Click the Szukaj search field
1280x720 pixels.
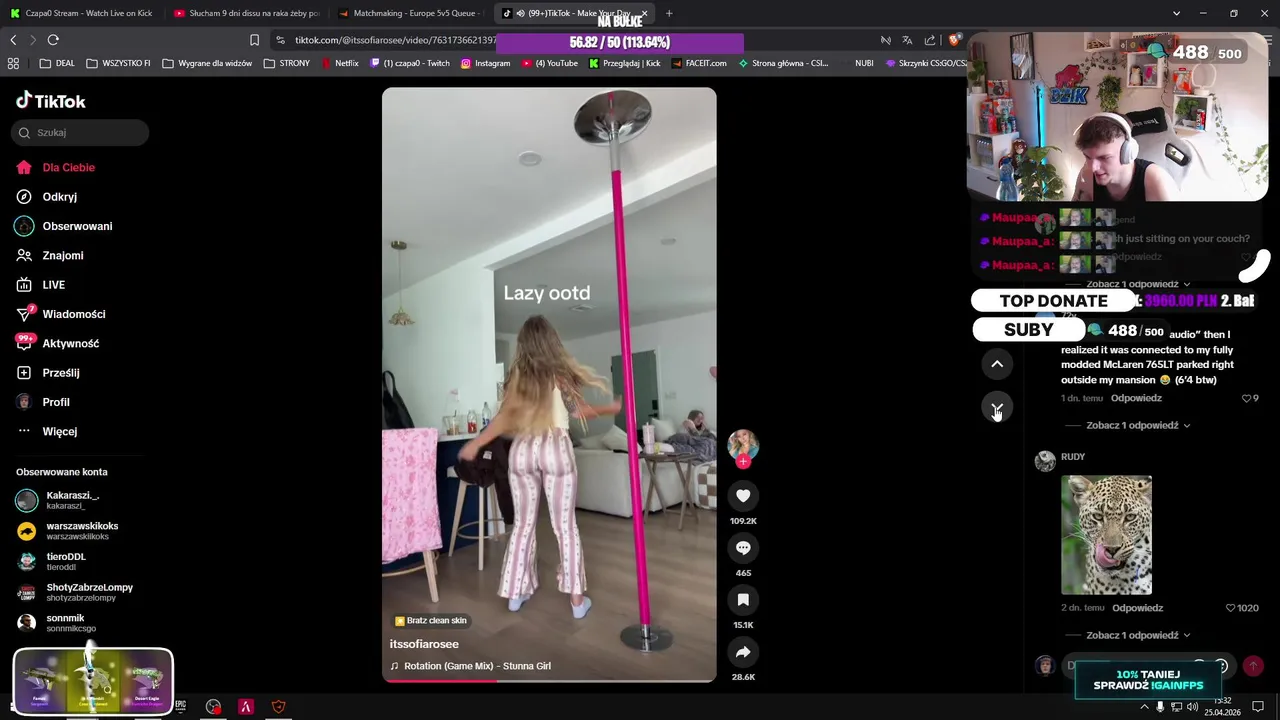point(80,132)
